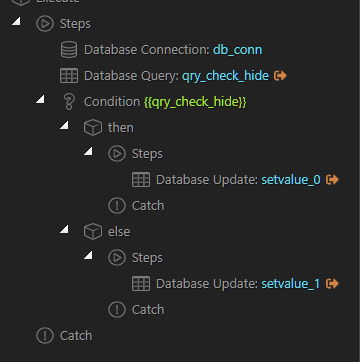Screen dimensions: 360x362
Task: Click the play icon beside else Steps
Action: click(117, 258)
